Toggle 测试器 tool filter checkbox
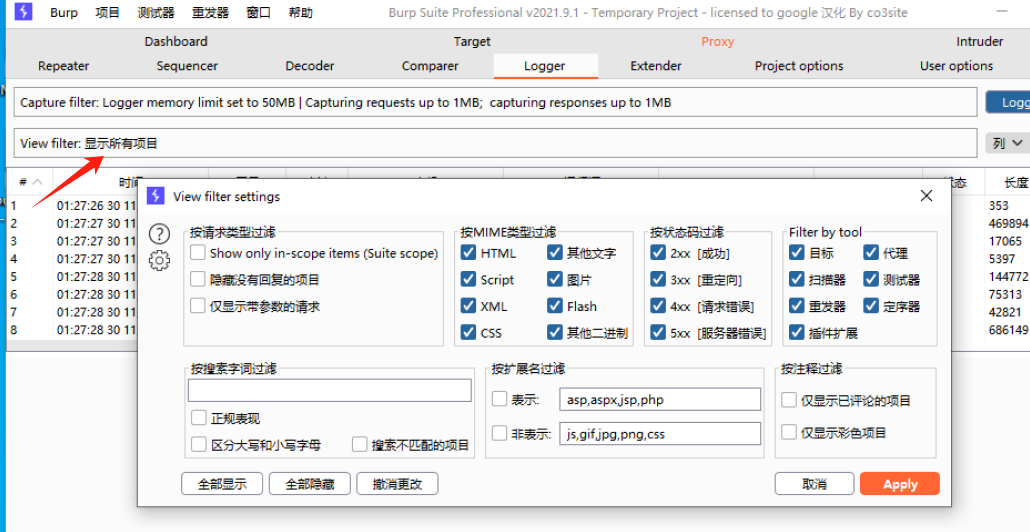1030x532 pixels. point(871,279)
